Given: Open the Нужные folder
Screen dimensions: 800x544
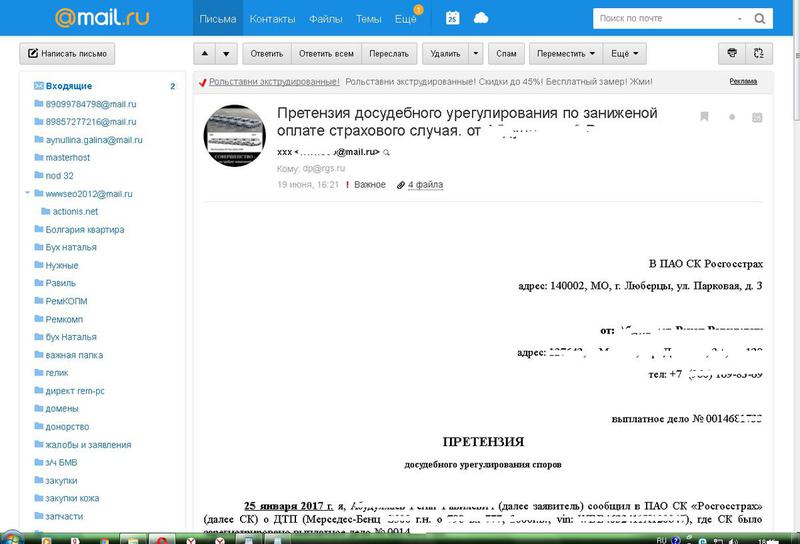Looking at the screenshot, I should click(56, 265).
